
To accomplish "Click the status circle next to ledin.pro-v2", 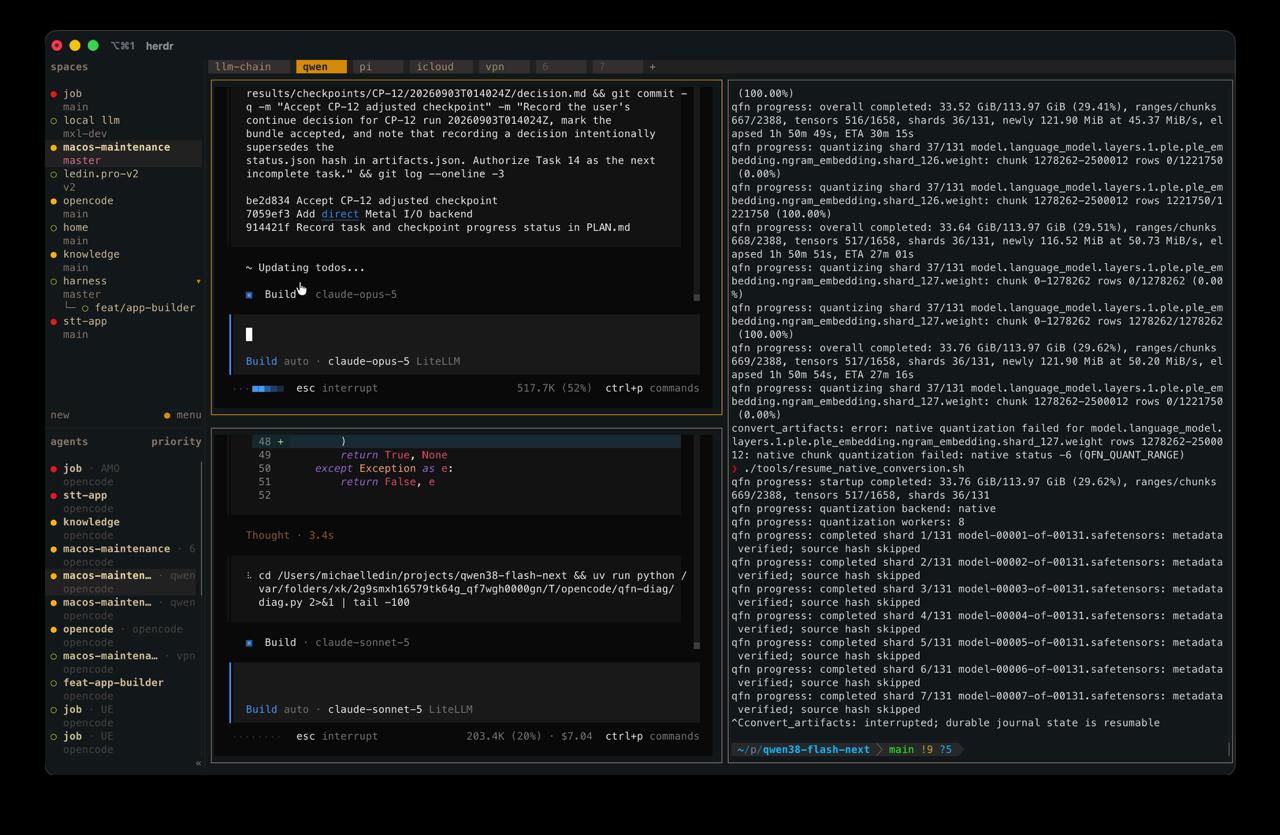I will pos(54,174).
